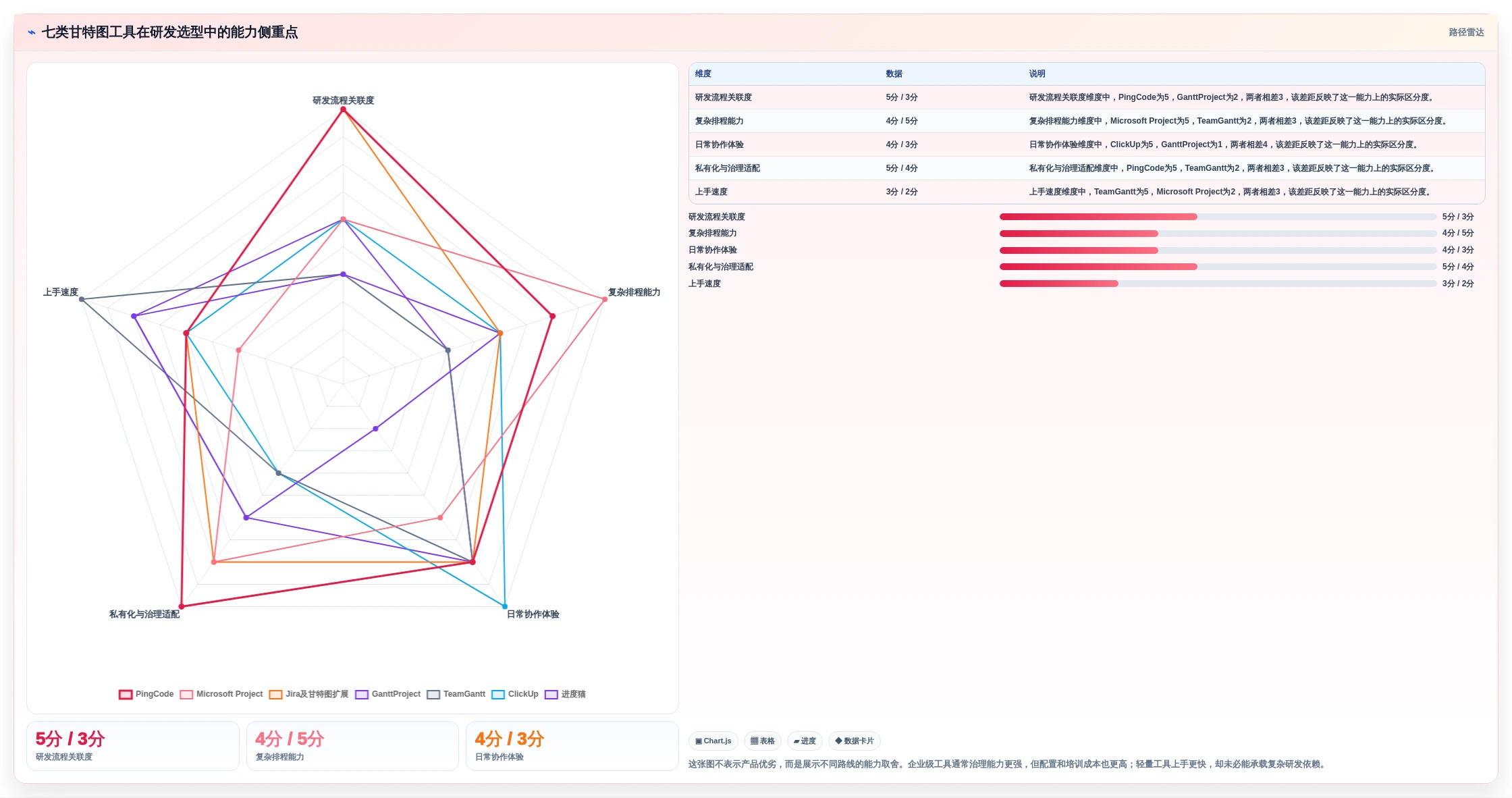Toggle Microsoft Project legend swatch
Screen dimensions: 1512x798
pos(186,694)
